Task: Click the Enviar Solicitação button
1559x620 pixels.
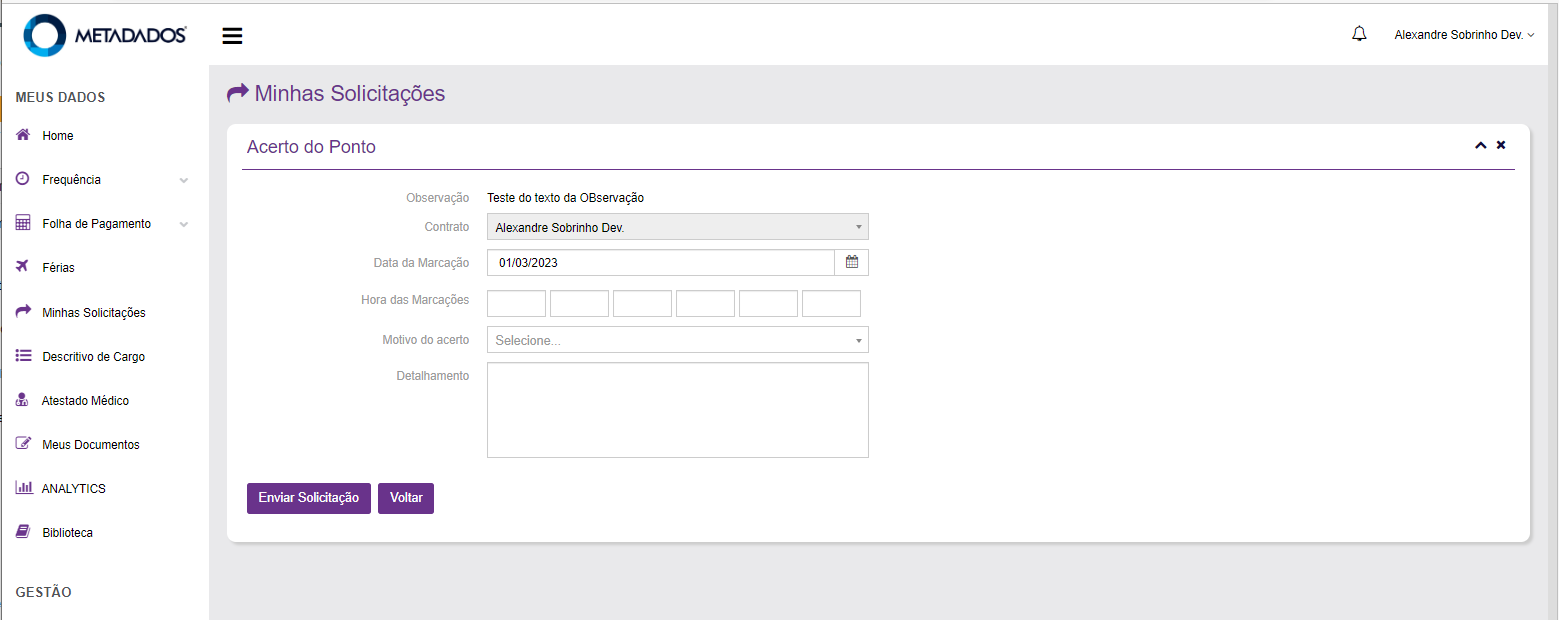Action: click(x=308, y=498)
